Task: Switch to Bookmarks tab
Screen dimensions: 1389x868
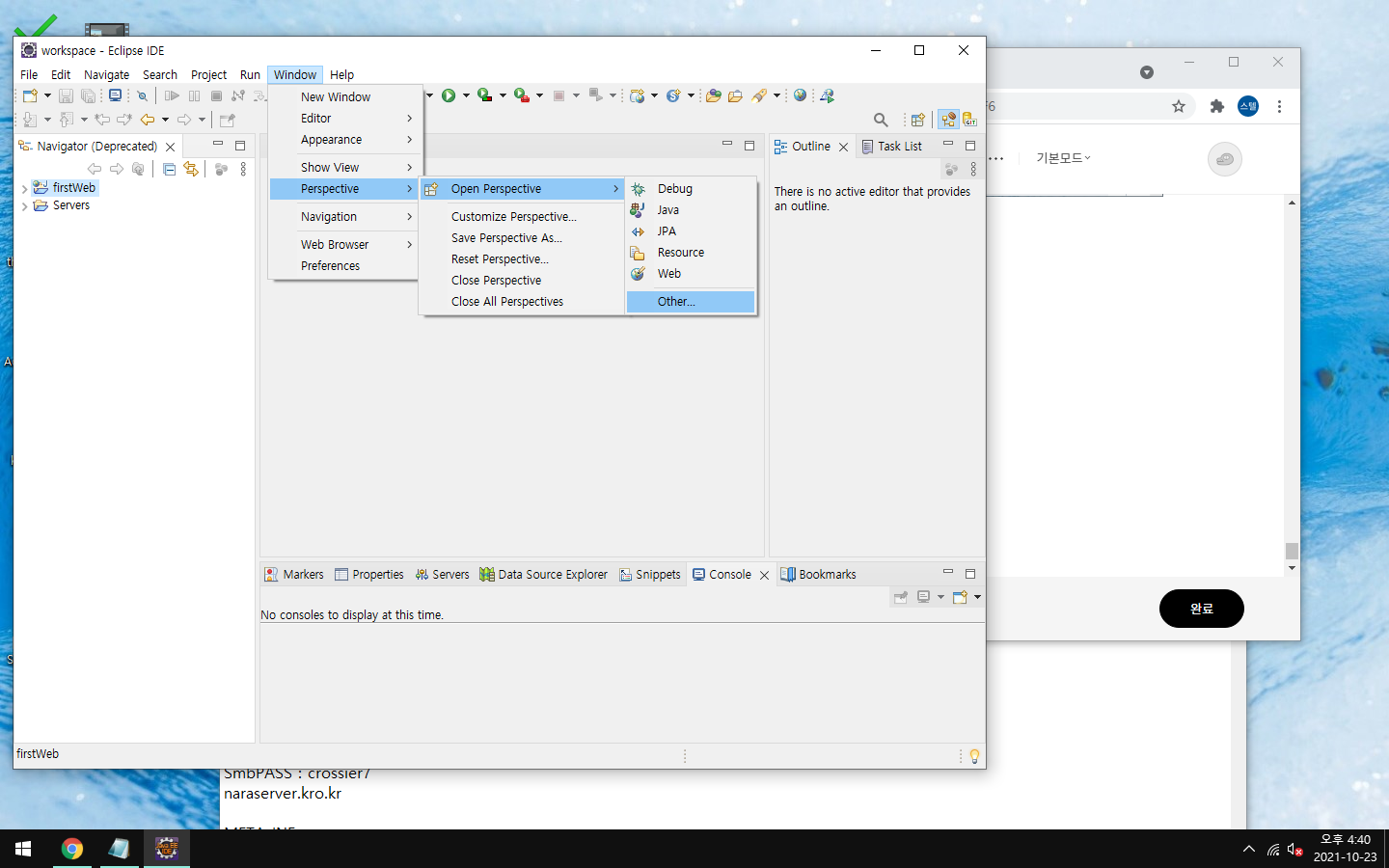Action: [818, 575]
